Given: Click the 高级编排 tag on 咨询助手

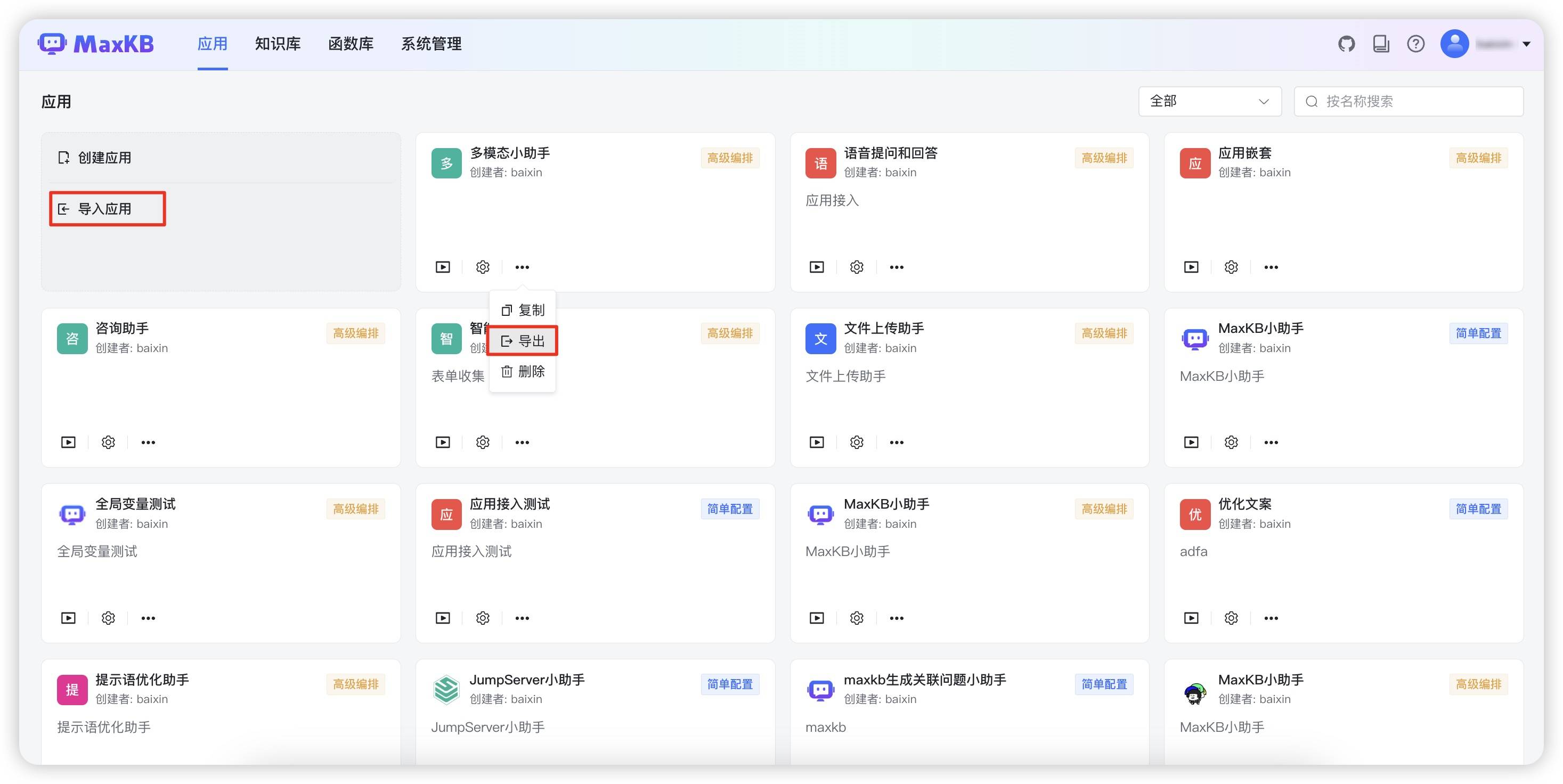Looking at the screenshot, I should (x=355, y=333).
